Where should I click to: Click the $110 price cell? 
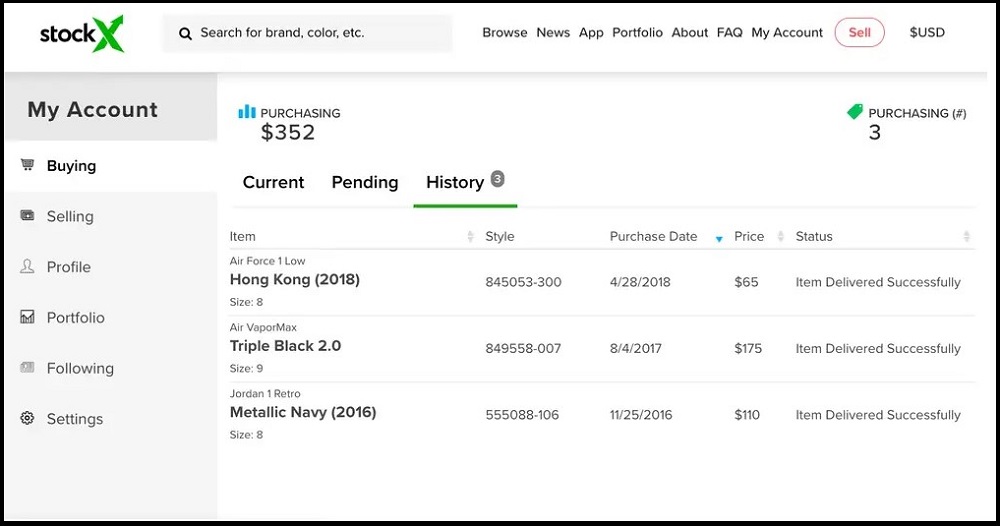point(747,415)
